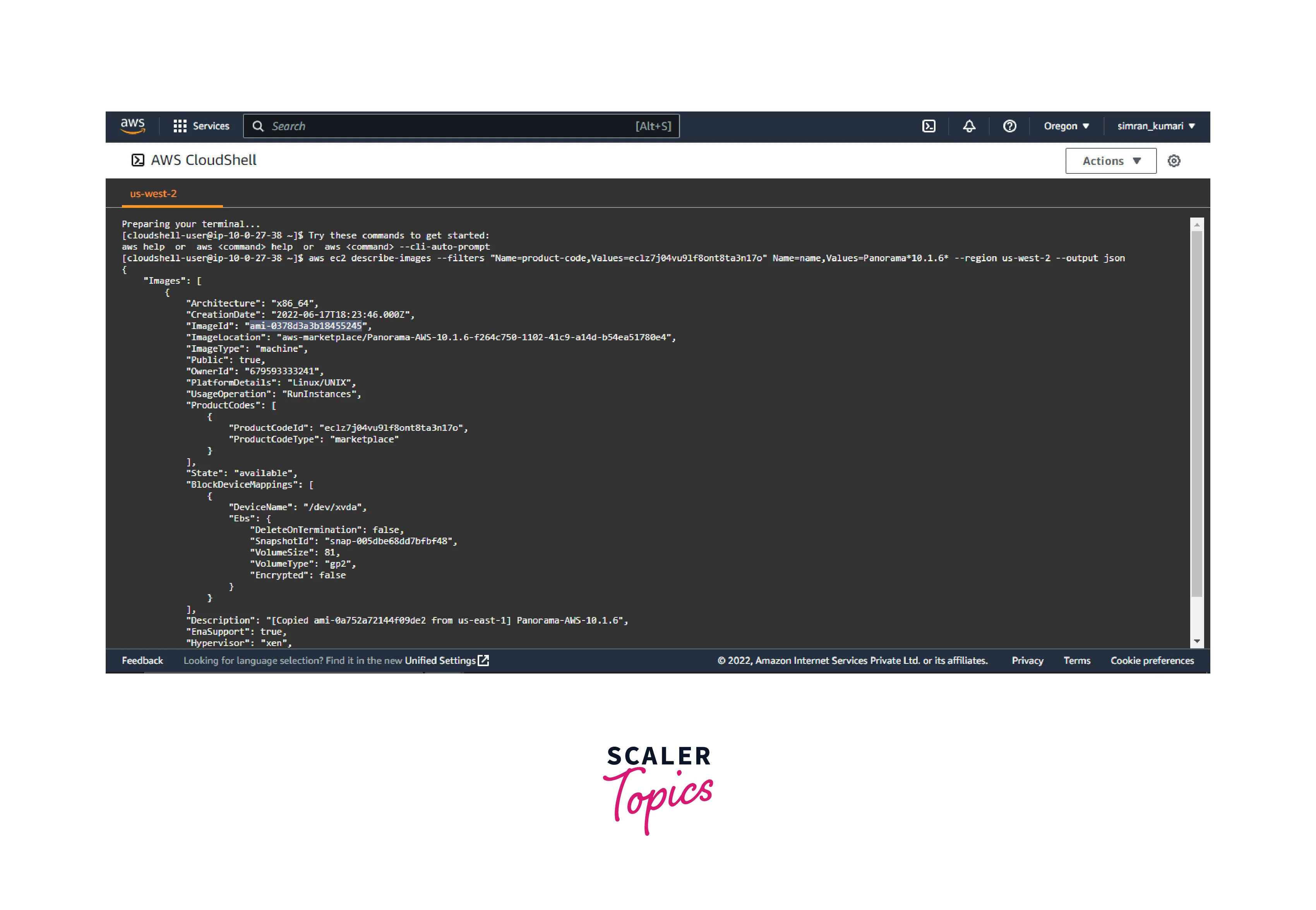This screenshot has height=910, width=1316.
Task: Click the Feedback link in footer
Action: tap(142, 660)
